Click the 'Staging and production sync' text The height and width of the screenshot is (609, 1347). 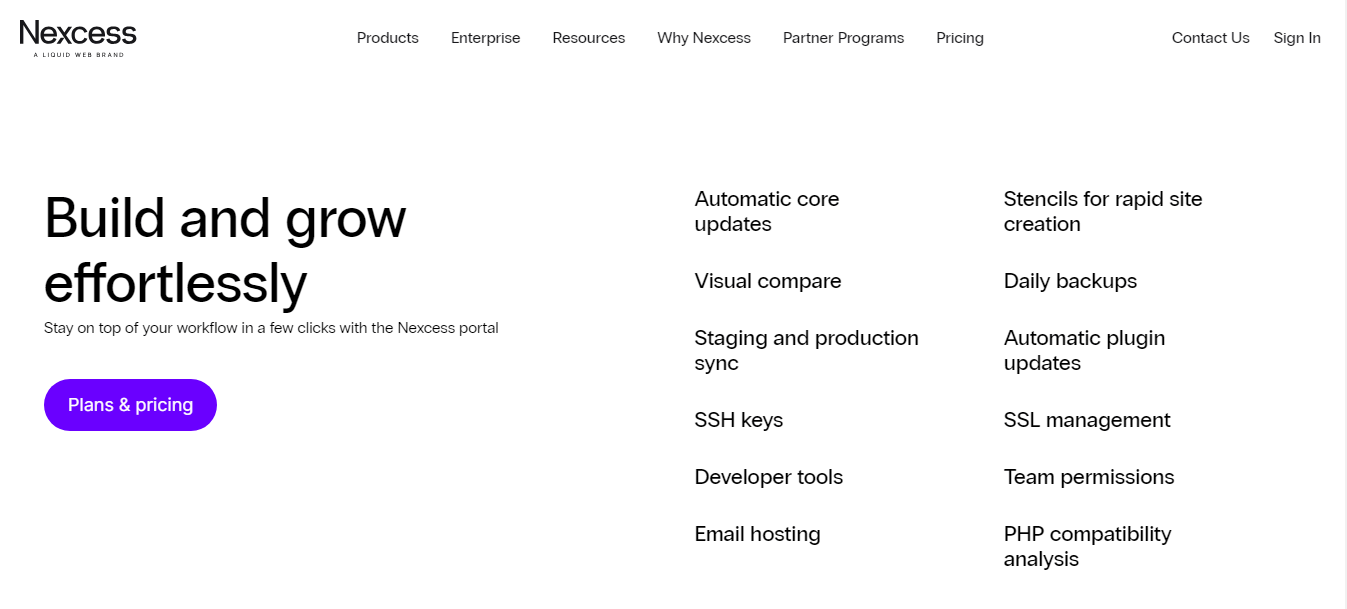coord(807,350)
